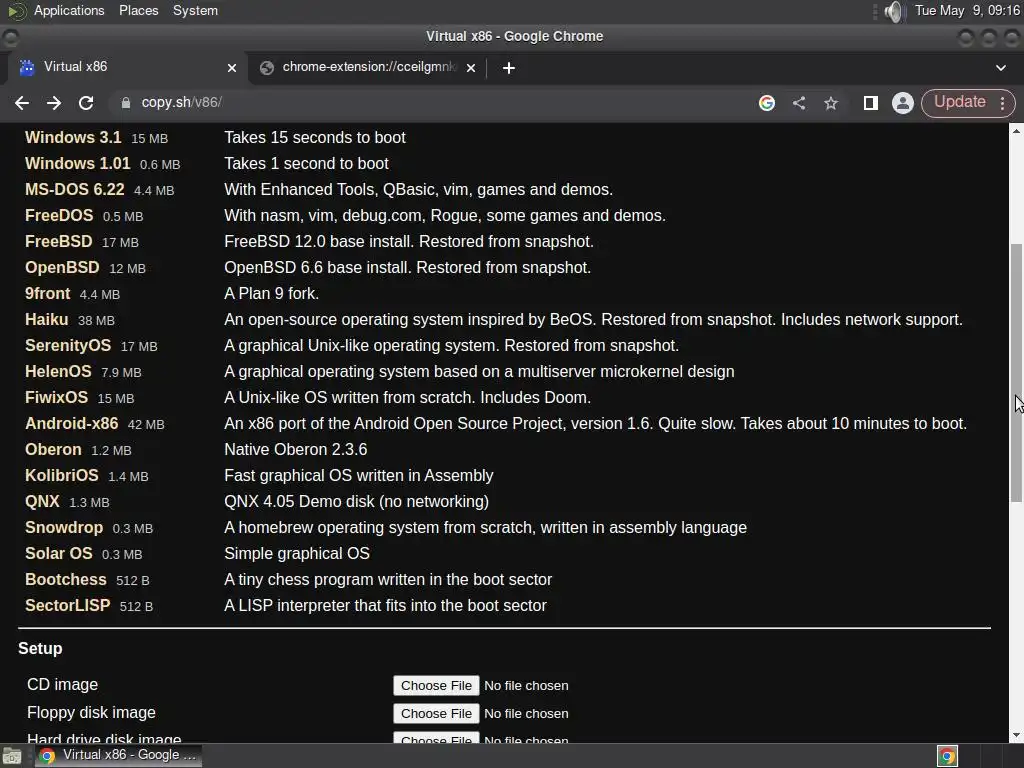Open OpenBSD link
This screenshot has height=768, width=1024.
62,268
